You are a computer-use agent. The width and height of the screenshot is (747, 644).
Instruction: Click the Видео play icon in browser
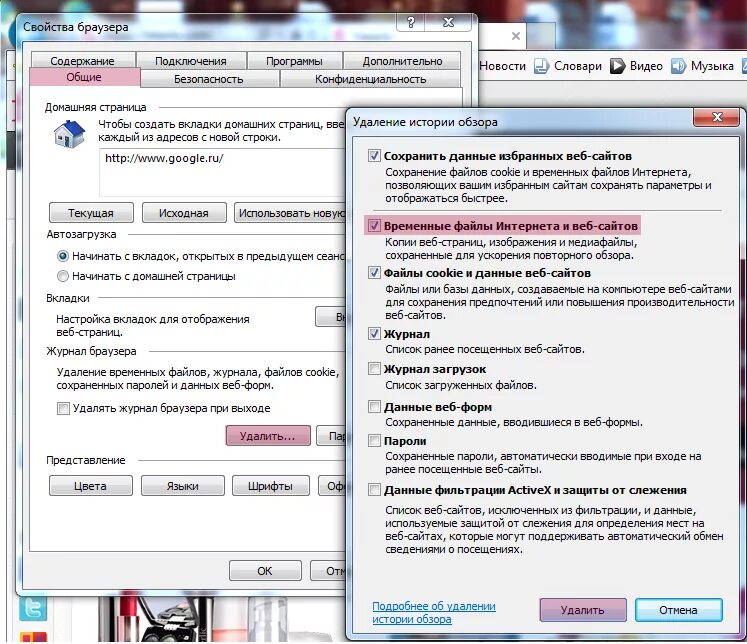617,66
